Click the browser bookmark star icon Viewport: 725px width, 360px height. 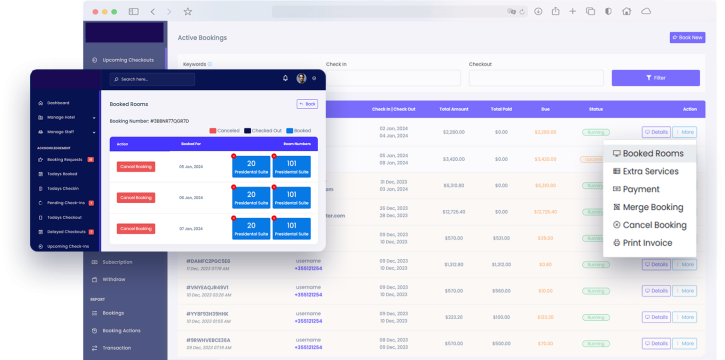187,12
